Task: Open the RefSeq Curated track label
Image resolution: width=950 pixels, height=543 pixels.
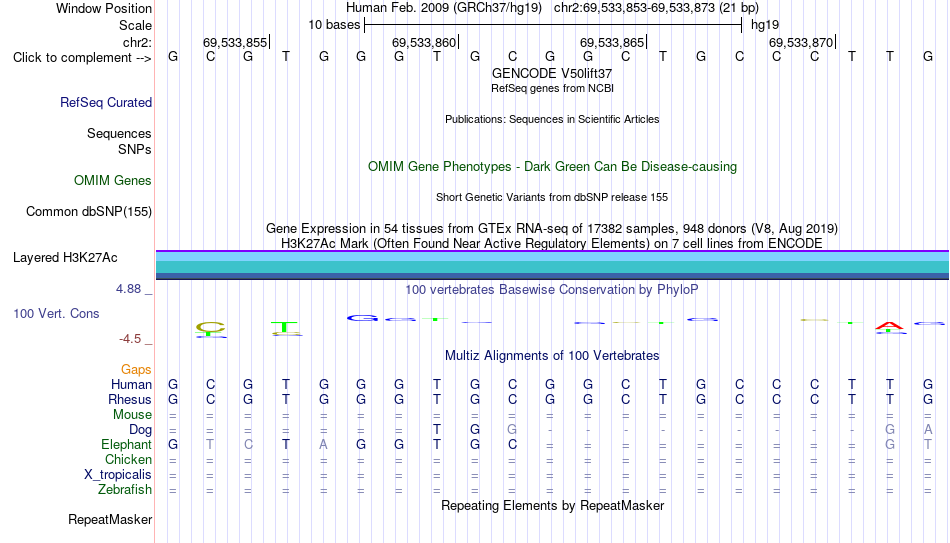Action: (105, 102)
